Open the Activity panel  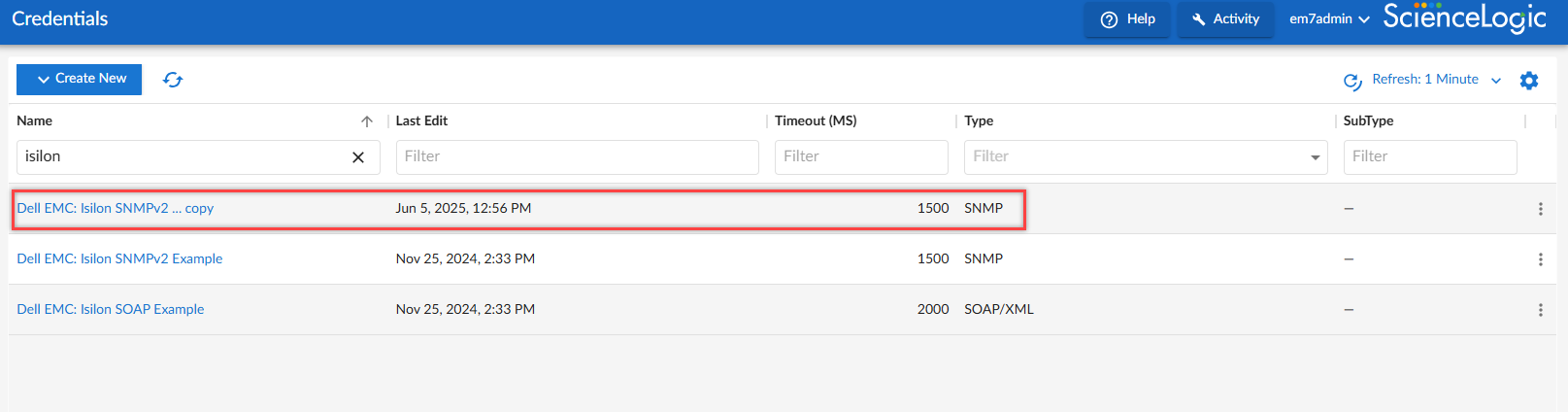[x=1225, y=18]
